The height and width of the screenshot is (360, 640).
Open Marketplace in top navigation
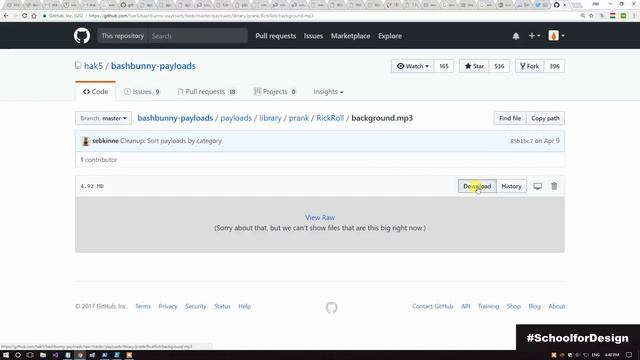click(x=350, y=36)
